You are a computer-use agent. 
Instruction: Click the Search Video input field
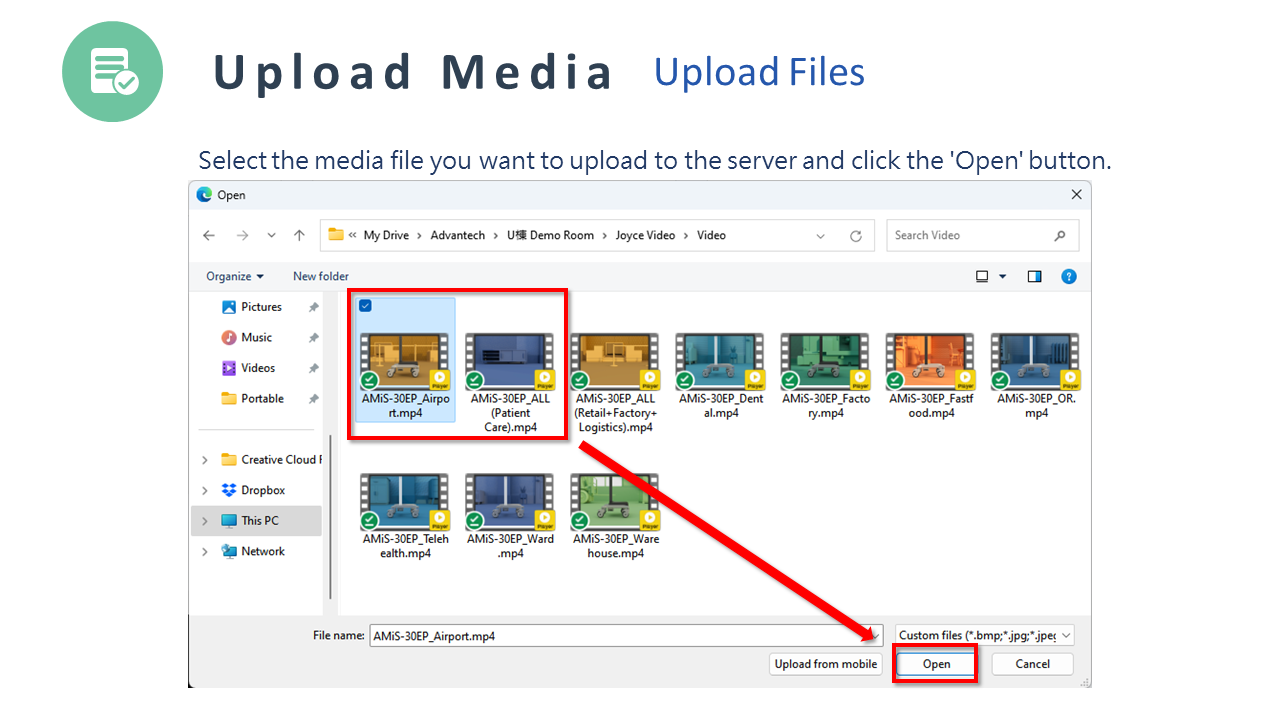click(970, 236)
